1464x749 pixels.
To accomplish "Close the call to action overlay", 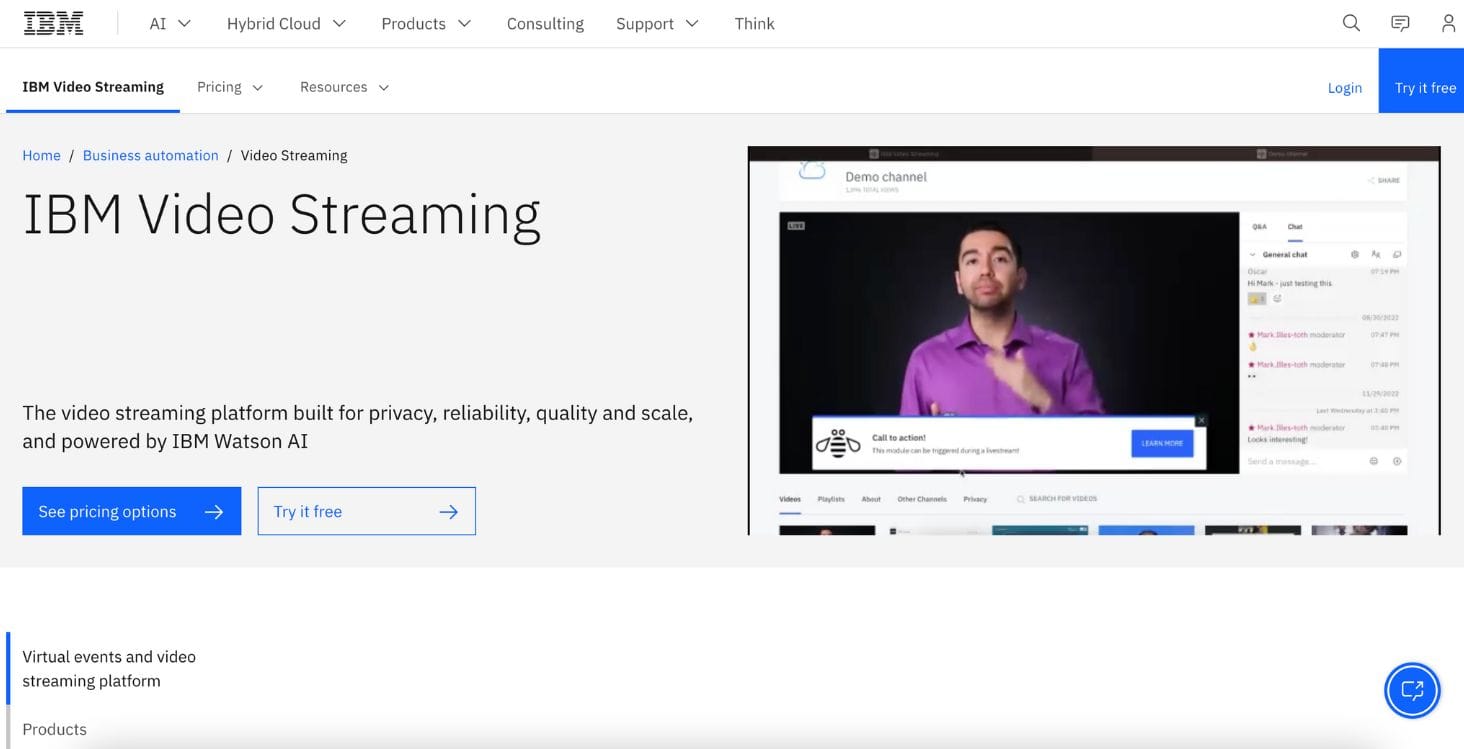I will pyautogui.click(x=1201, y=421).
